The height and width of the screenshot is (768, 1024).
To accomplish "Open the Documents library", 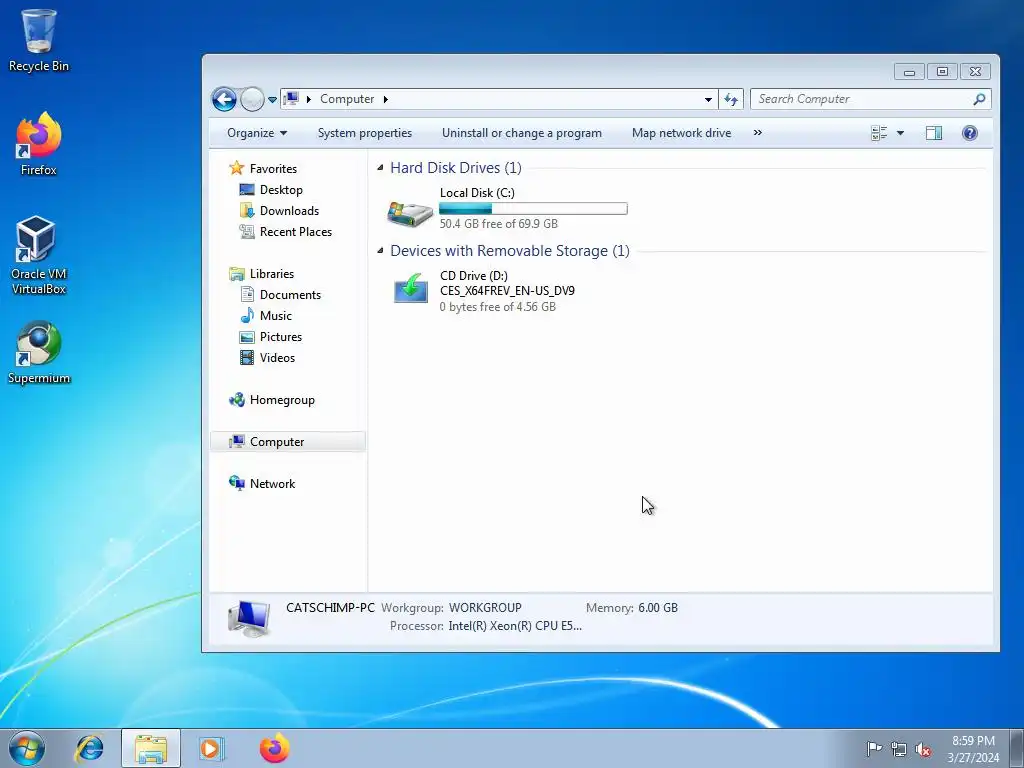I will pyautogui.click(x=290, y=295).
